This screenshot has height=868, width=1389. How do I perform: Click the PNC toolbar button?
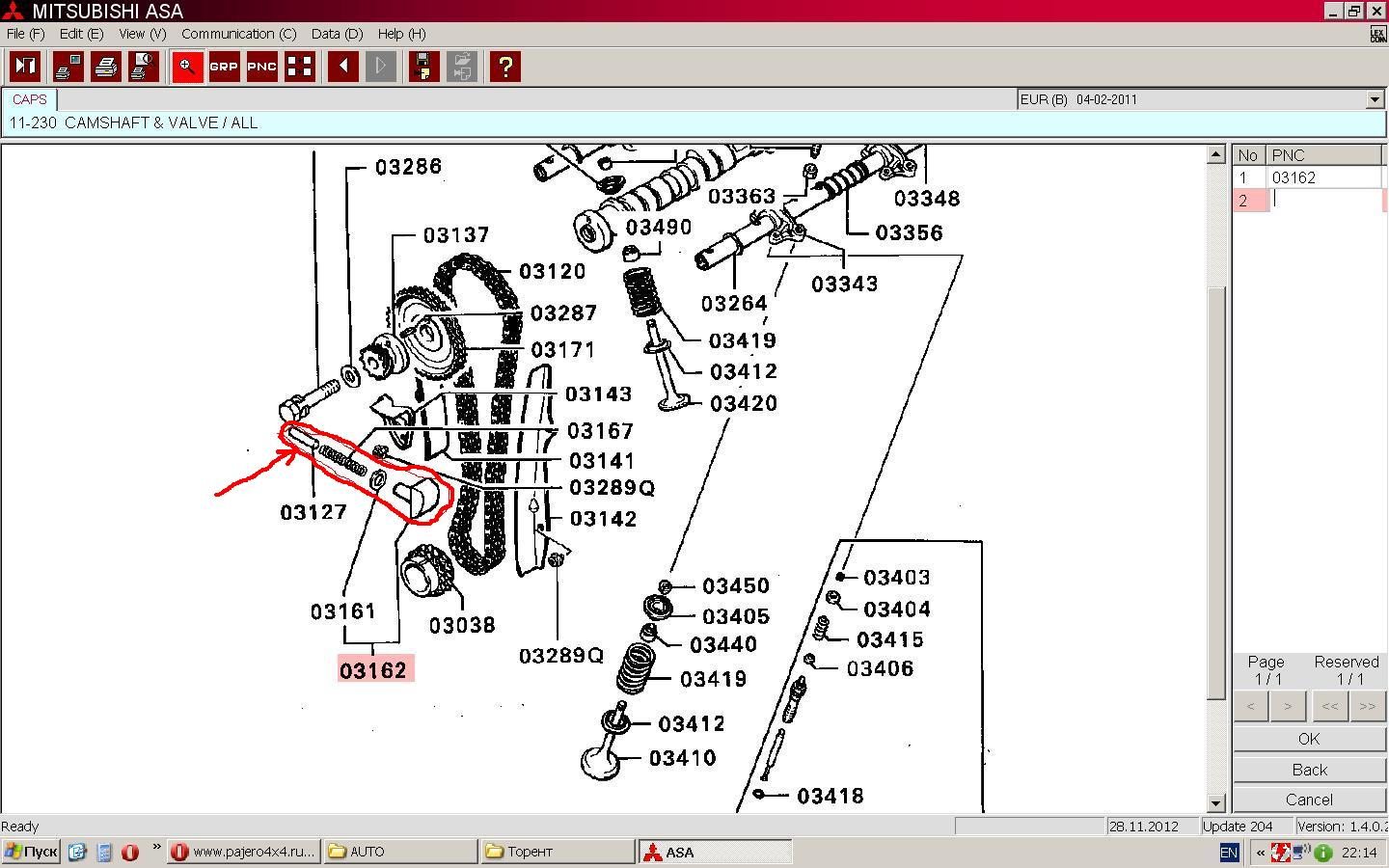(261, 67)
